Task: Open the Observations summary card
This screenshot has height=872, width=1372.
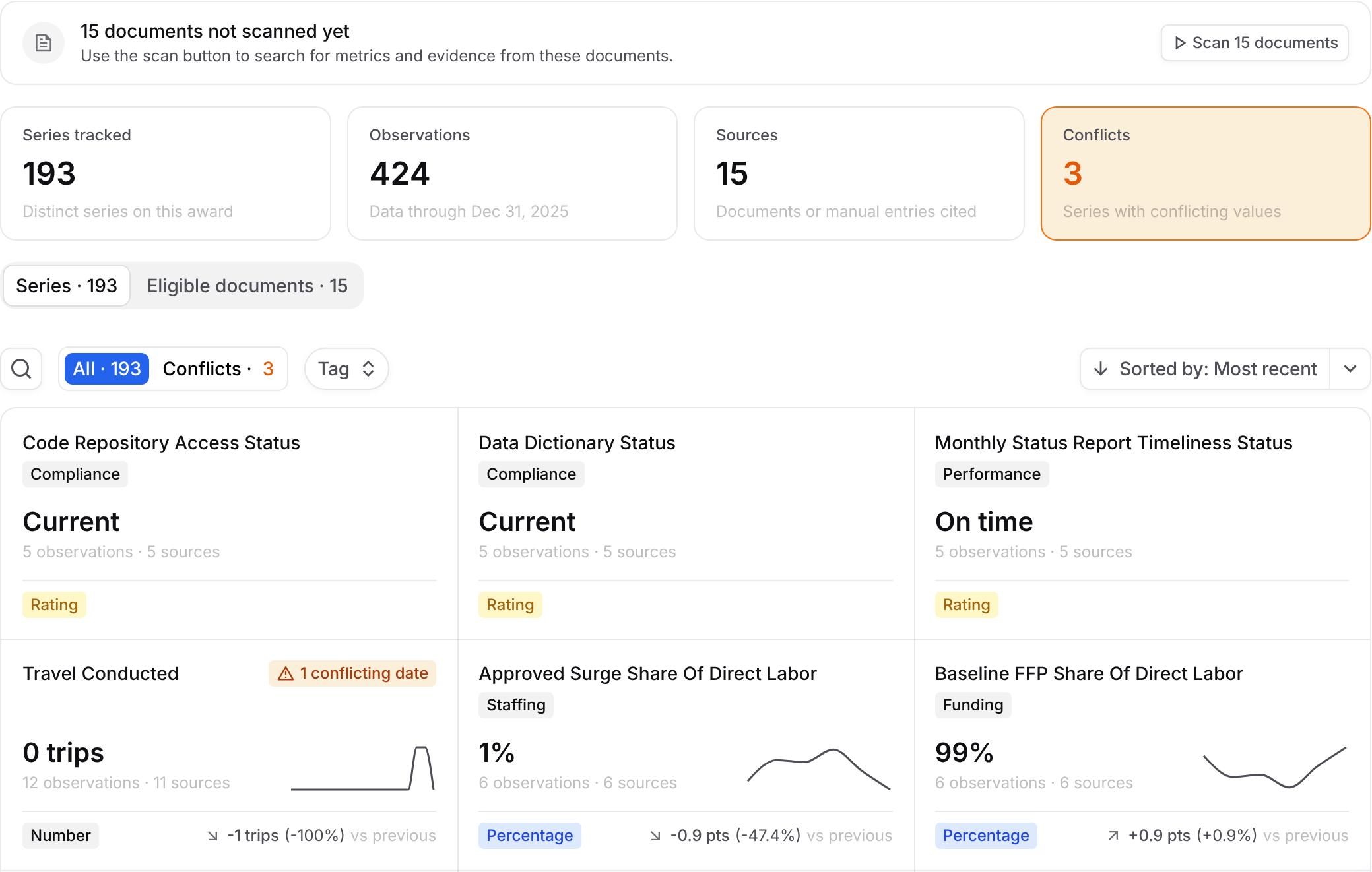Action: point(512,173)
